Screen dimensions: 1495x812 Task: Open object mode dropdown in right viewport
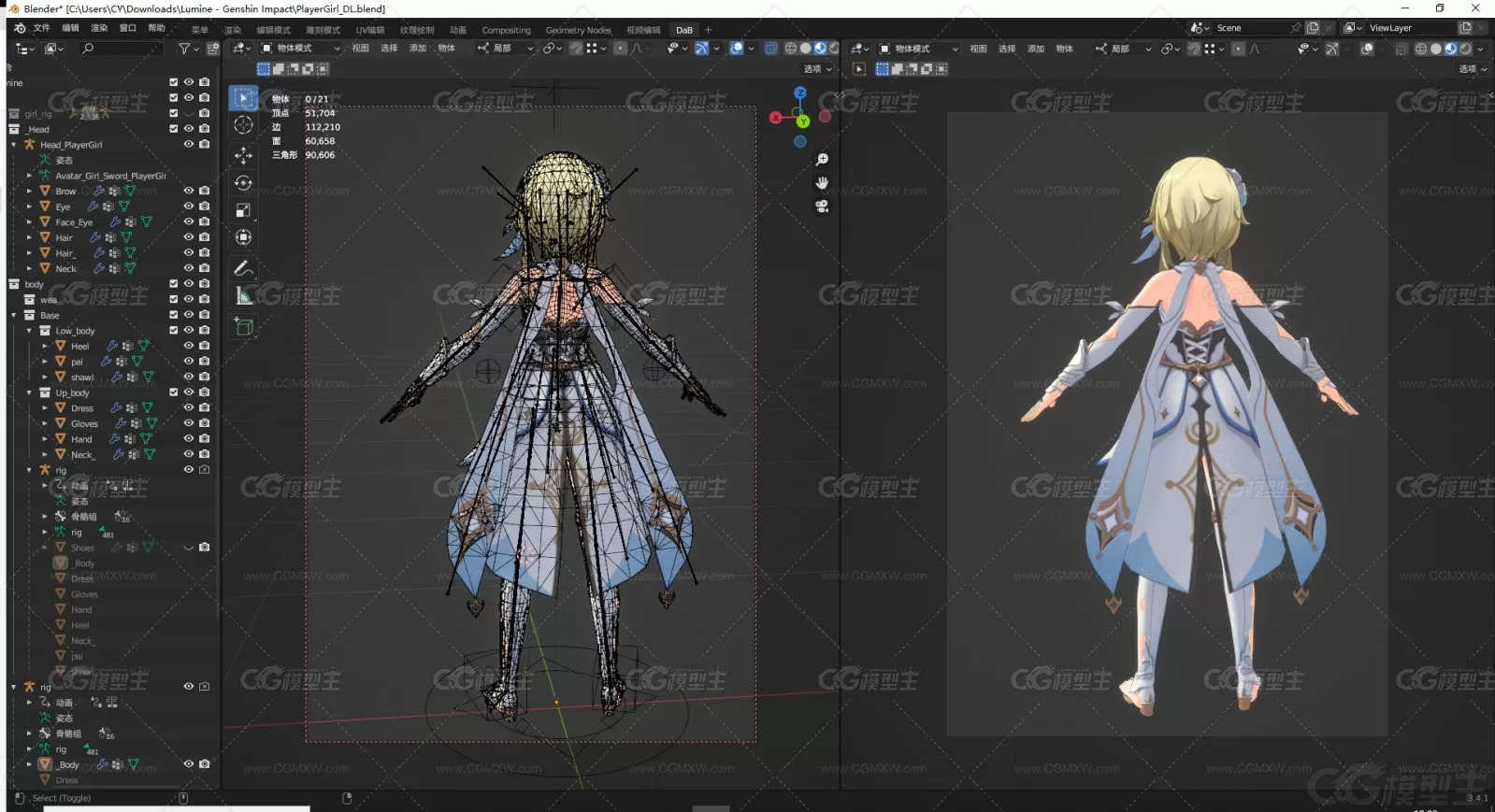(919, 49)
